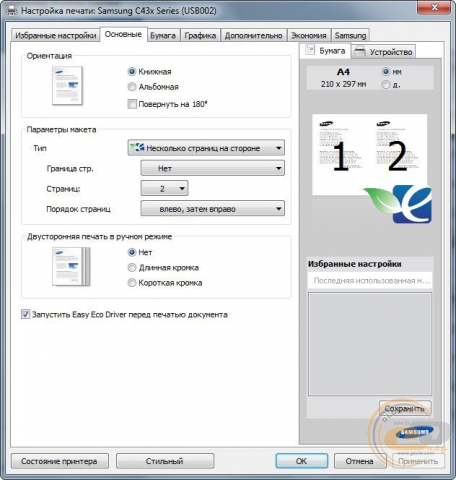The image size is (456, 480).
Task: Click the Отмена button
Action: [360, 461]
